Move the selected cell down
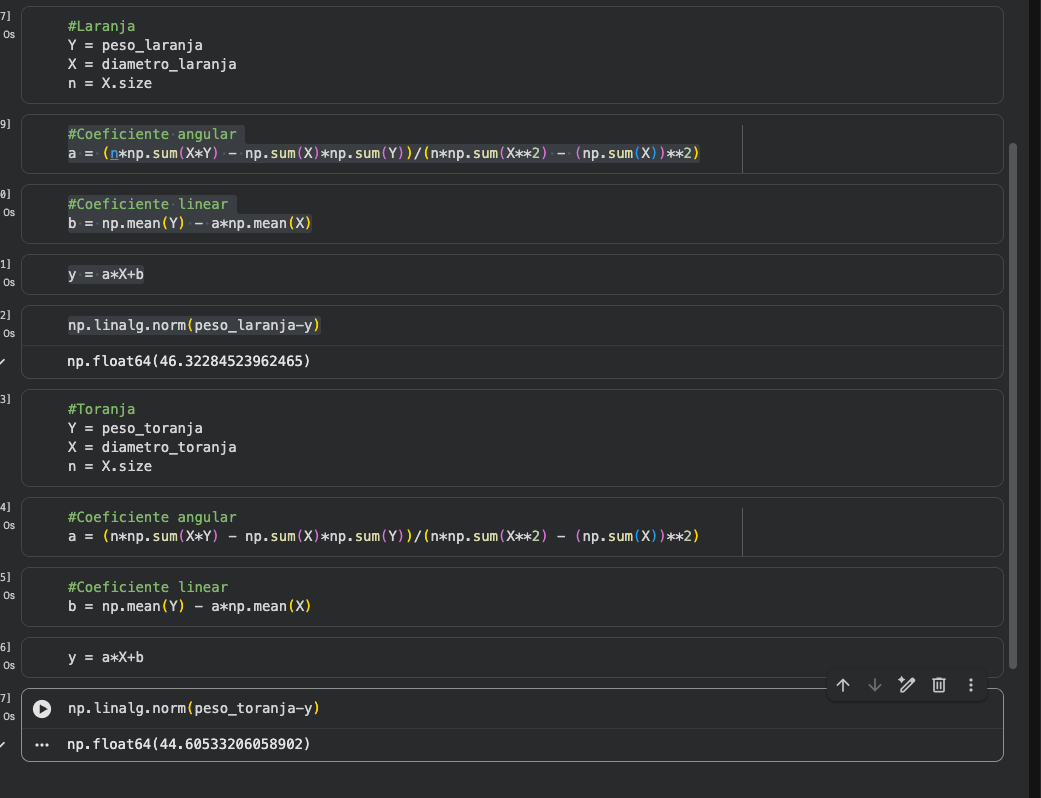Viewport: 1041px width, 798px height. point(875,685)
